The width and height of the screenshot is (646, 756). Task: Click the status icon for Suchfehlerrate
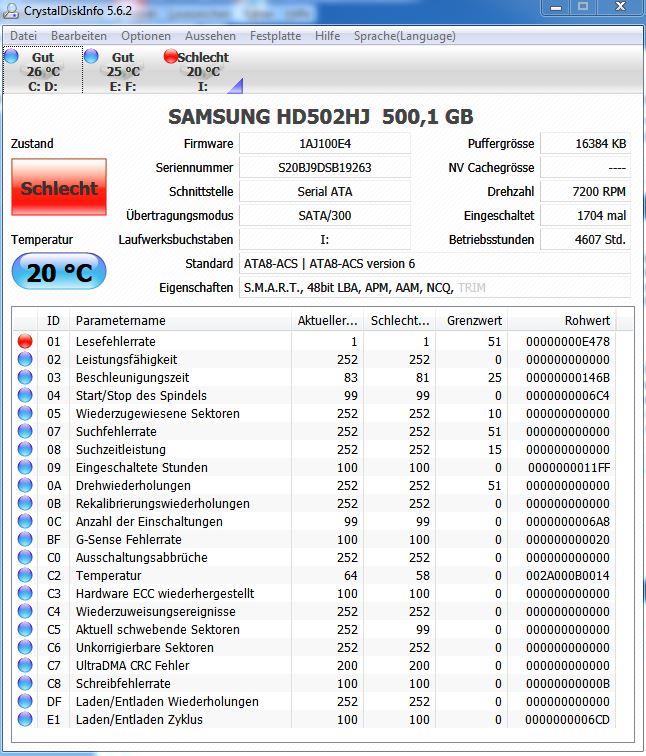pyautogui.click(x=25, y=432)
